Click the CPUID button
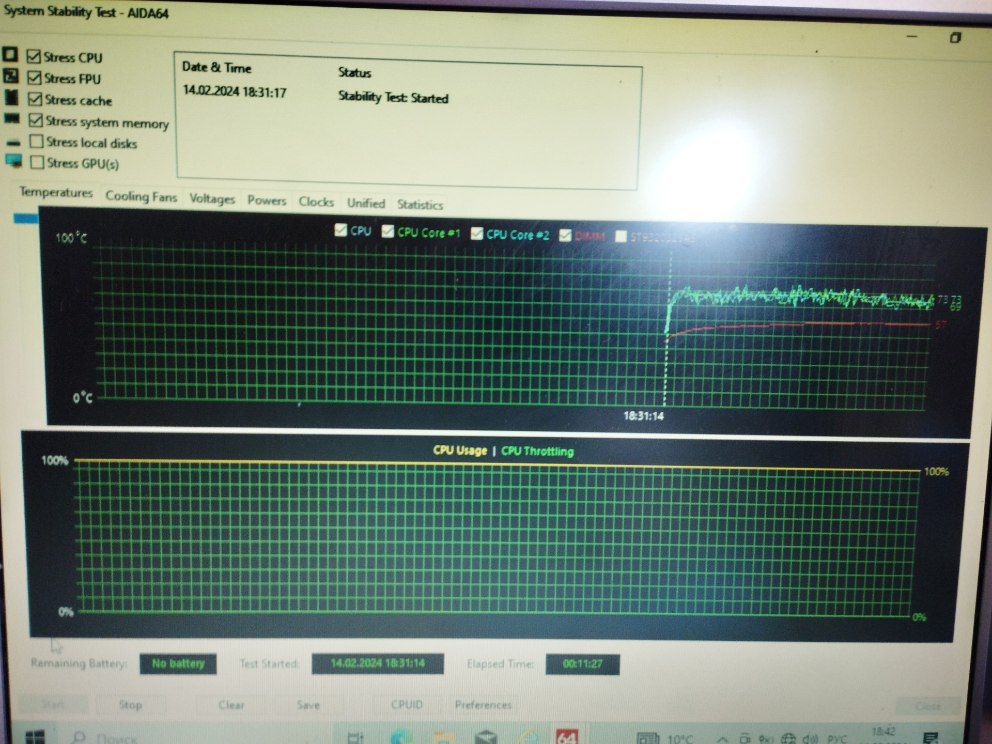Image resolution: width=992 pixels, height=744 pixels. tap(407, 705)
